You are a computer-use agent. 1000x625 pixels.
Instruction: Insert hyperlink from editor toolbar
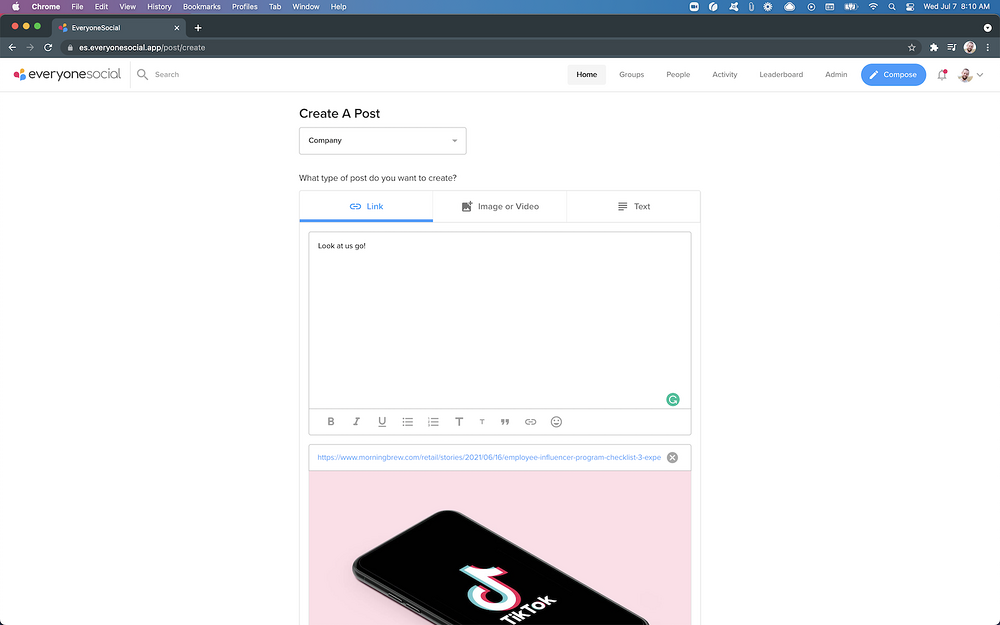pyautogui.click(x=531, y=422)
